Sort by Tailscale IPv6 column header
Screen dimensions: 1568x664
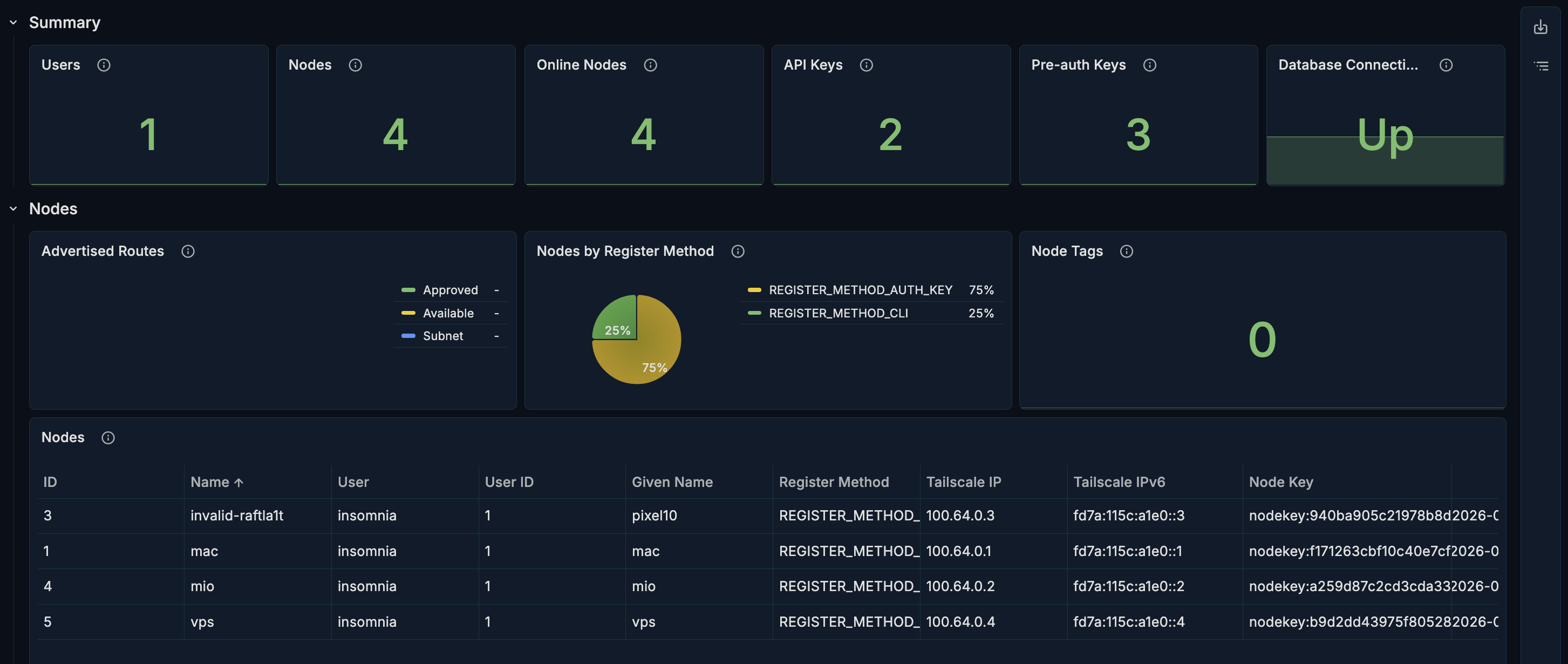pyautogui.click(x=1119, y=483)
